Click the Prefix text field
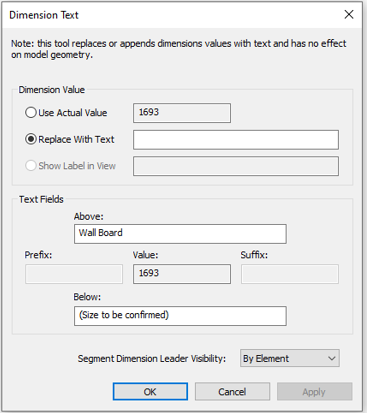Image resolution: width=367 pixels, height=413 pixels. (74, 274)
